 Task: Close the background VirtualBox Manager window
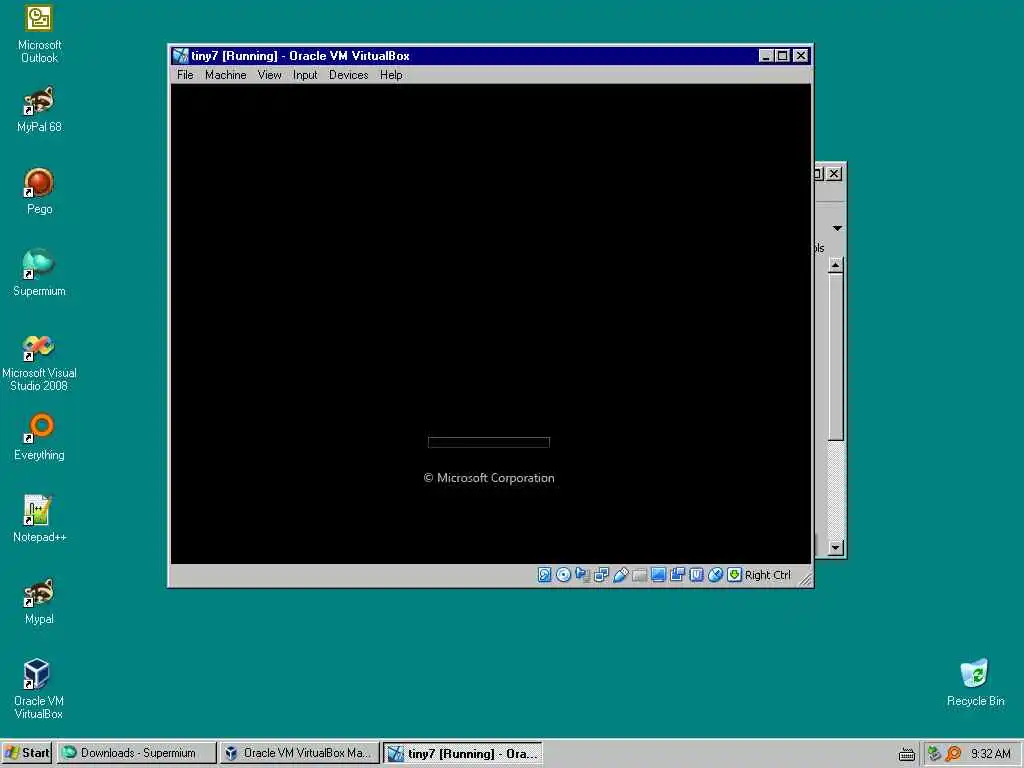[834, 174]
